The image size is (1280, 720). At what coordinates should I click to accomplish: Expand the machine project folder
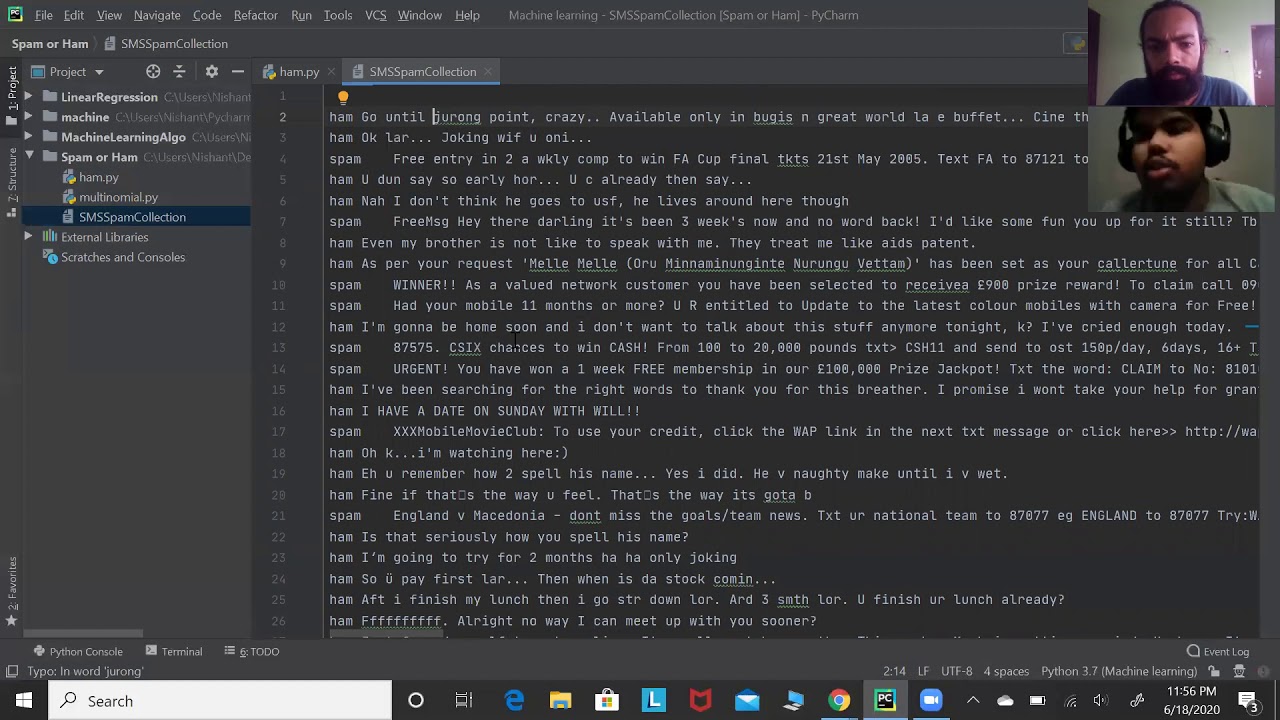(x=28, y=117)
